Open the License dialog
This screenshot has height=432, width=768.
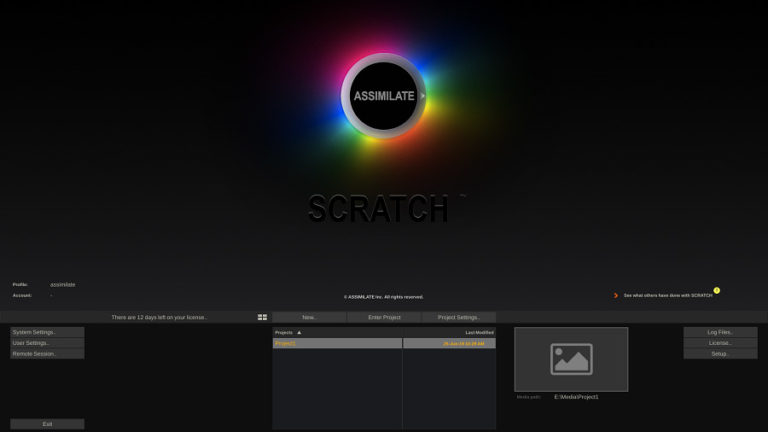(720, 343)
